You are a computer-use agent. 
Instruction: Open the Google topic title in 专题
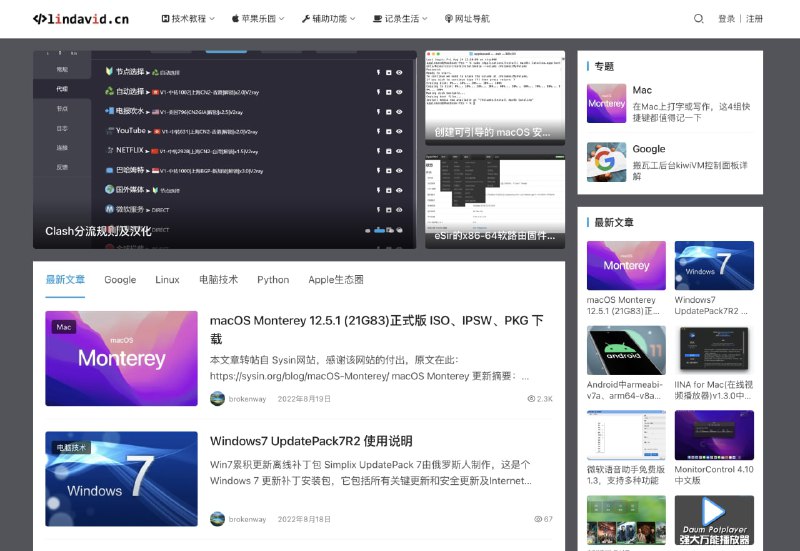(649, 149)
